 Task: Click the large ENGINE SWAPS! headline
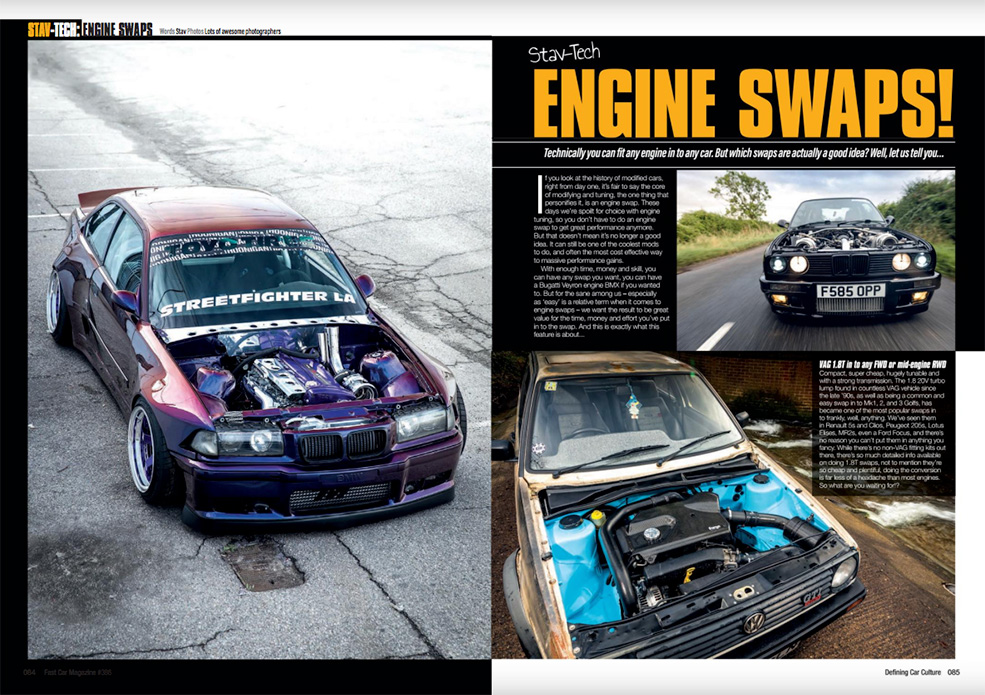pyautogui.click(x=743, y=104)
